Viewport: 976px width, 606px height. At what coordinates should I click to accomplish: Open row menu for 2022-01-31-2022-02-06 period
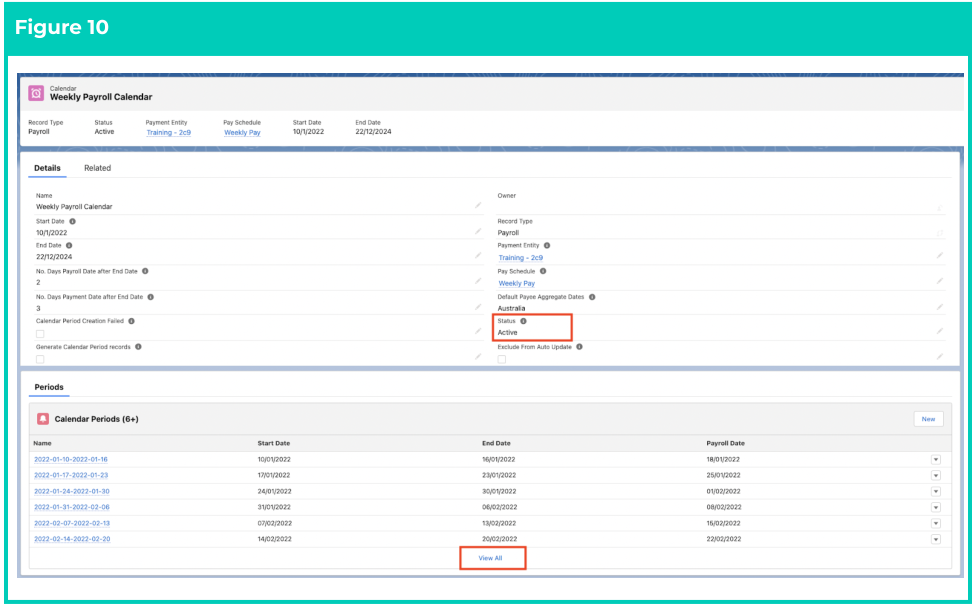tap(936, 507)
